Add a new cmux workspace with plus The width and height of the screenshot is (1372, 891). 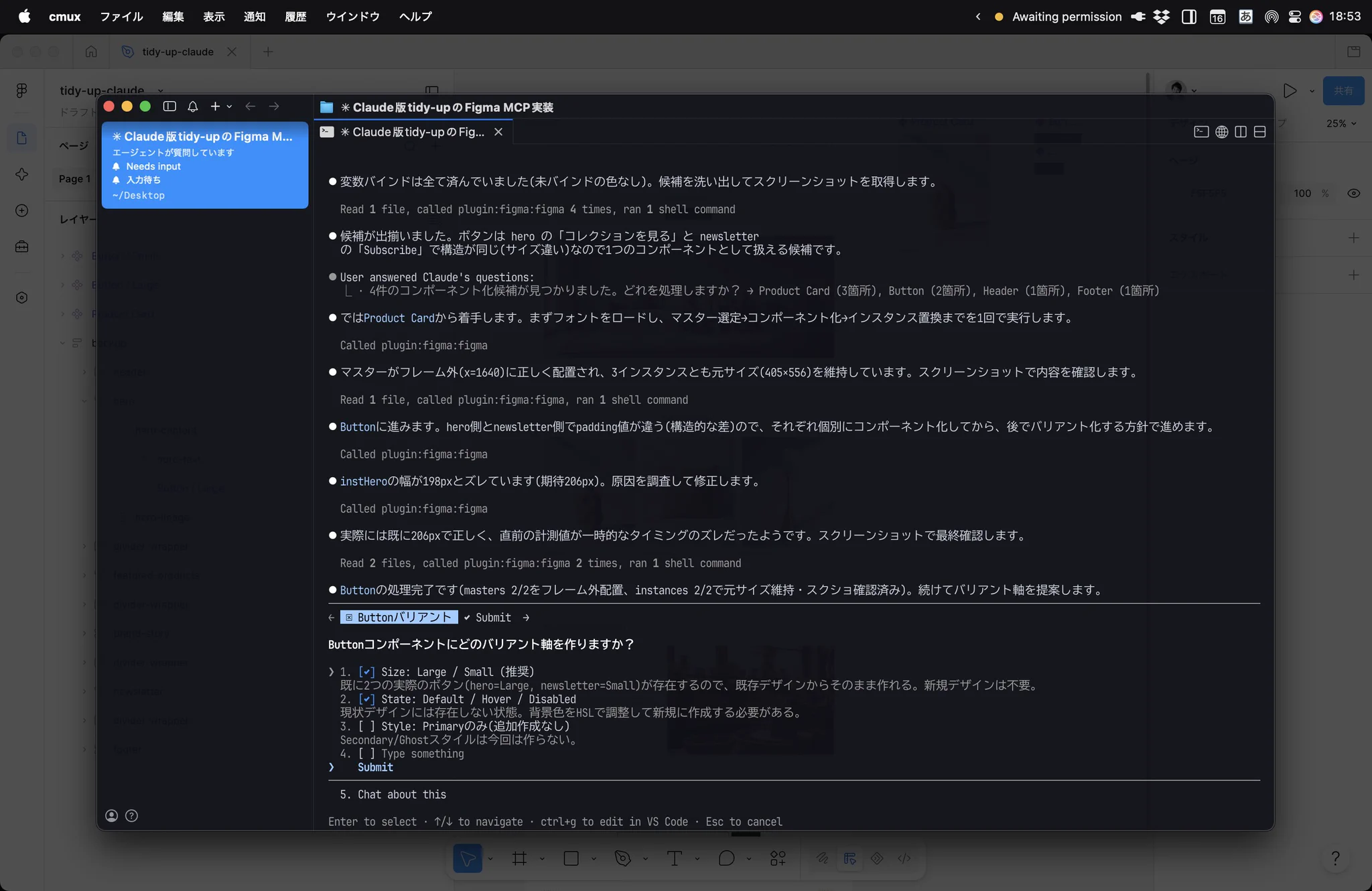click(215, 107)
